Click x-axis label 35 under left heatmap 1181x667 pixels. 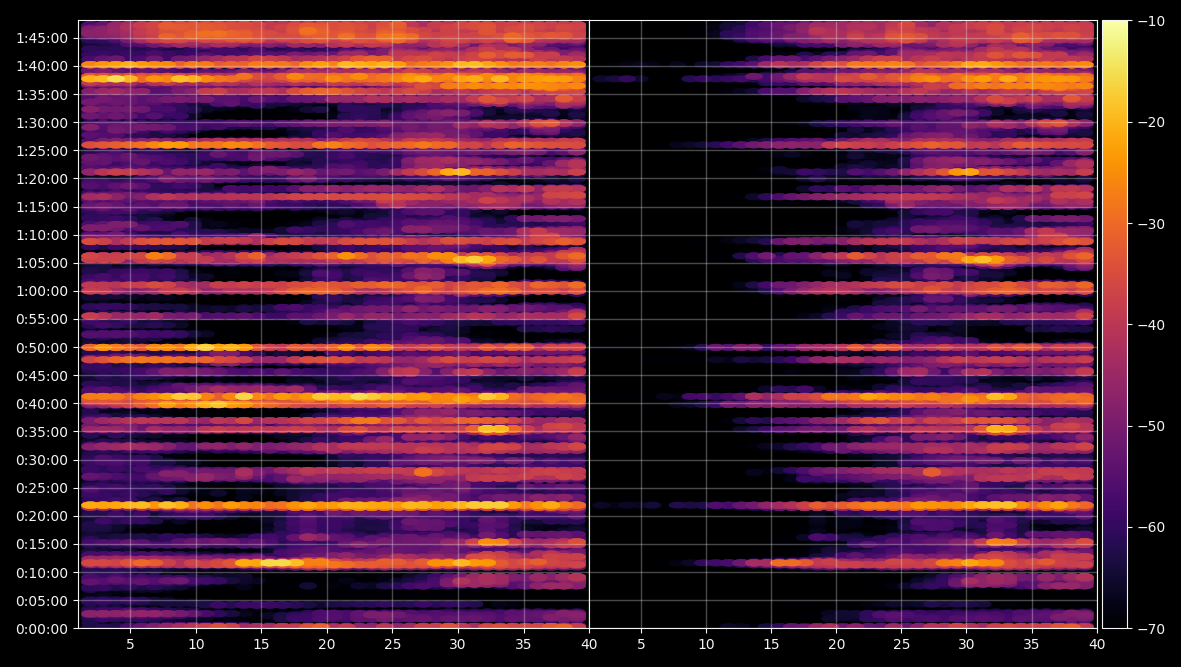point(523,644)
